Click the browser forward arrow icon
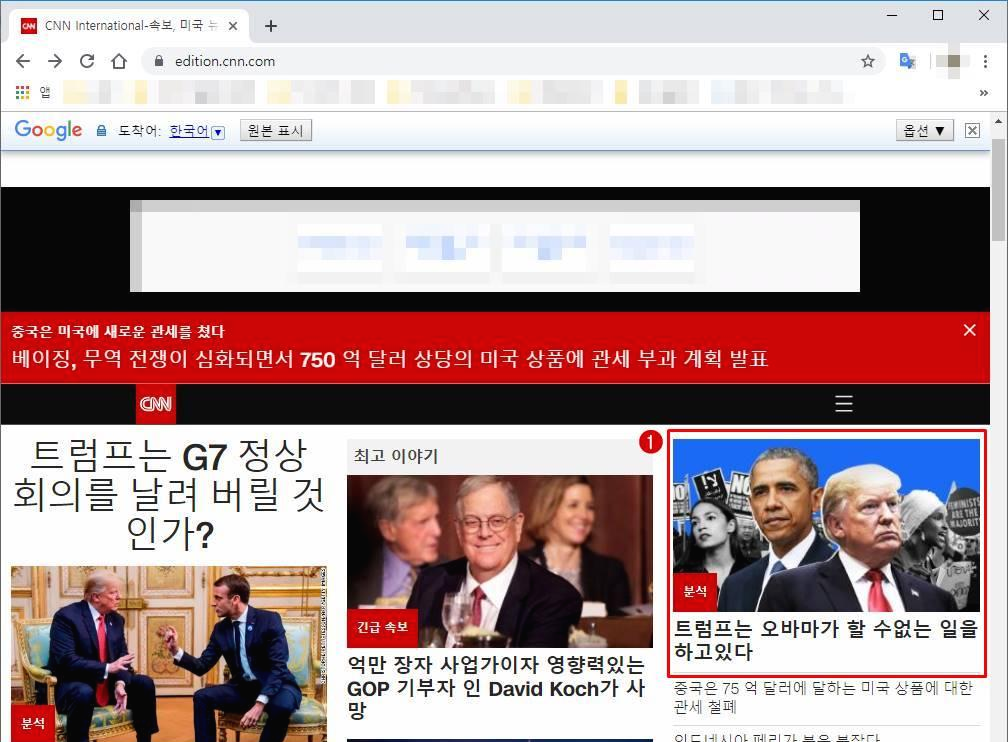1008x742 pixels. coord(55,61)
